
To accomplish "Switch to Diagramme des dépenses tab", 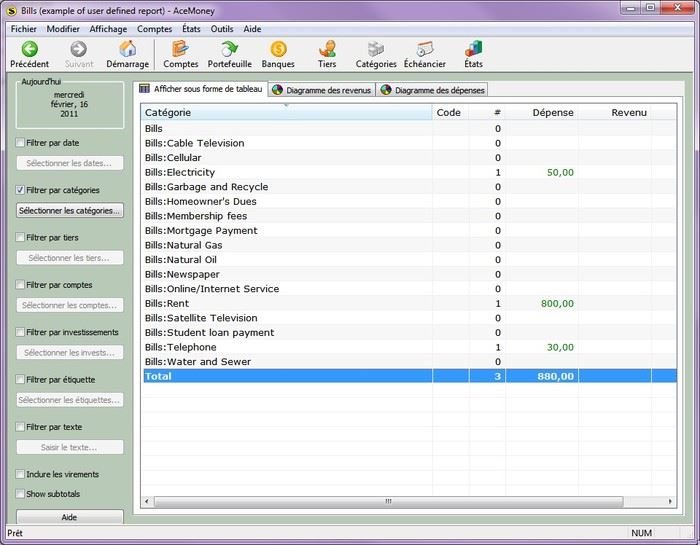I will coord(432,90).
